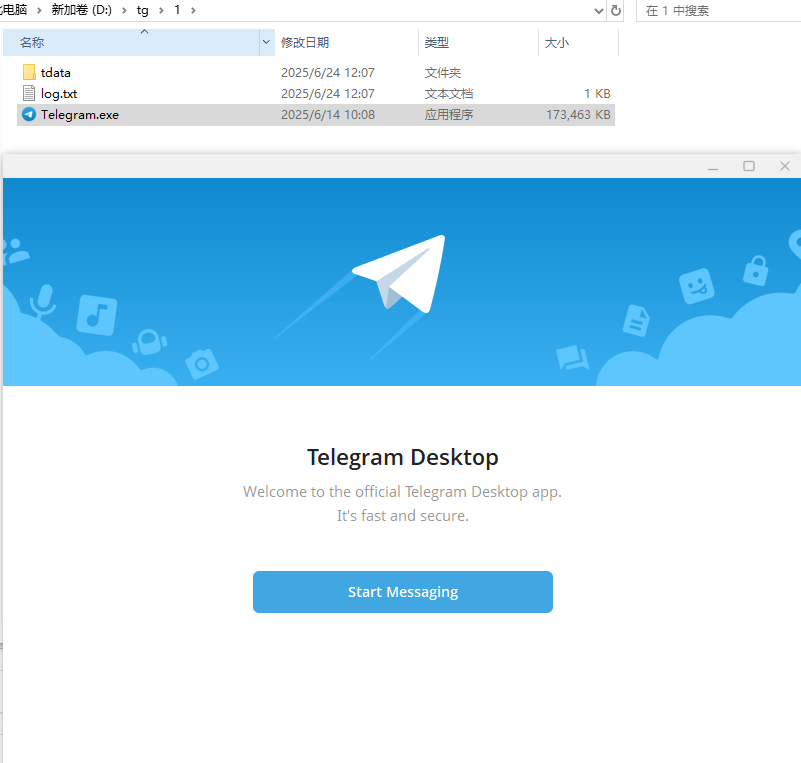Sort files by 名称 column header
Image resolution: width=801 pixels, height=763 pixels.
point(132,42)
